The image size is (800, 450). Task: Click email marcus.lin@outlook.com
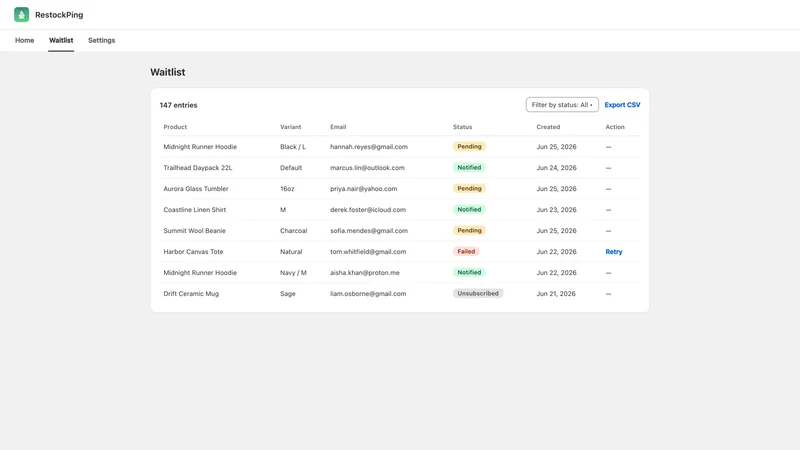point(367,168)
